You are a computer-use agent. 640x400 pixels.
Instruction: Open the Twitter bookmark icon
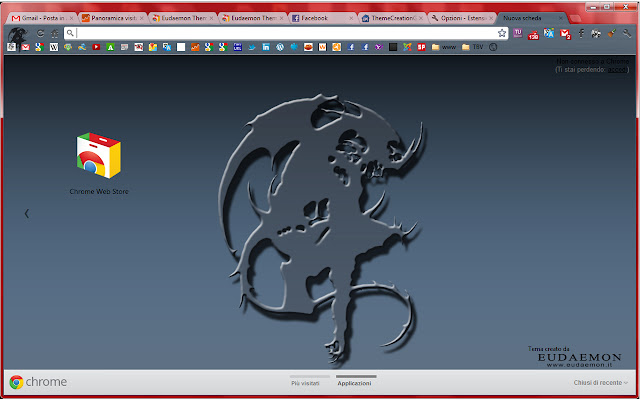252,47
